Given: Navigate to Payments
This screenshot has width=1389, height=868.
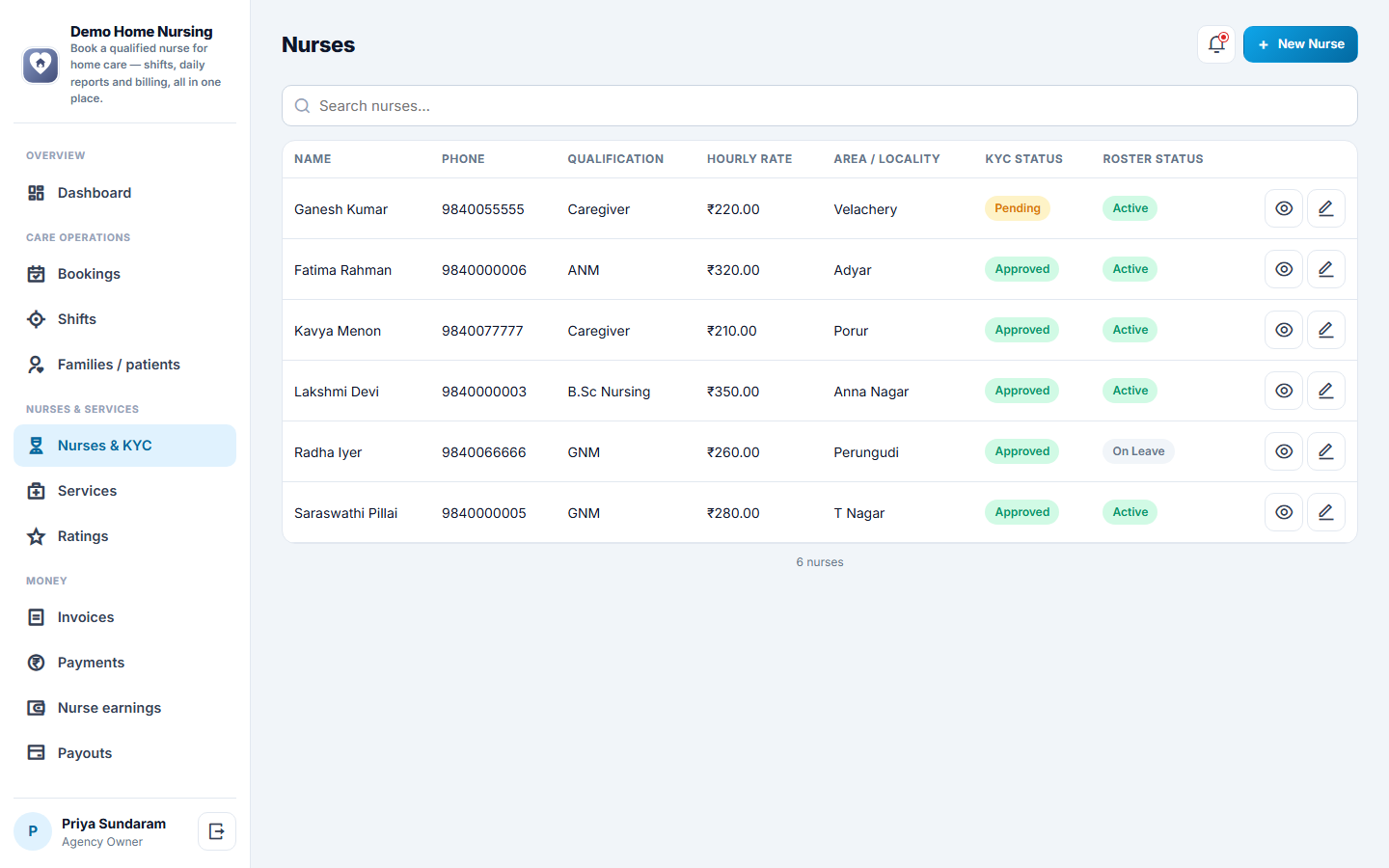Looking at the screenshot, I should coord(124,663).
